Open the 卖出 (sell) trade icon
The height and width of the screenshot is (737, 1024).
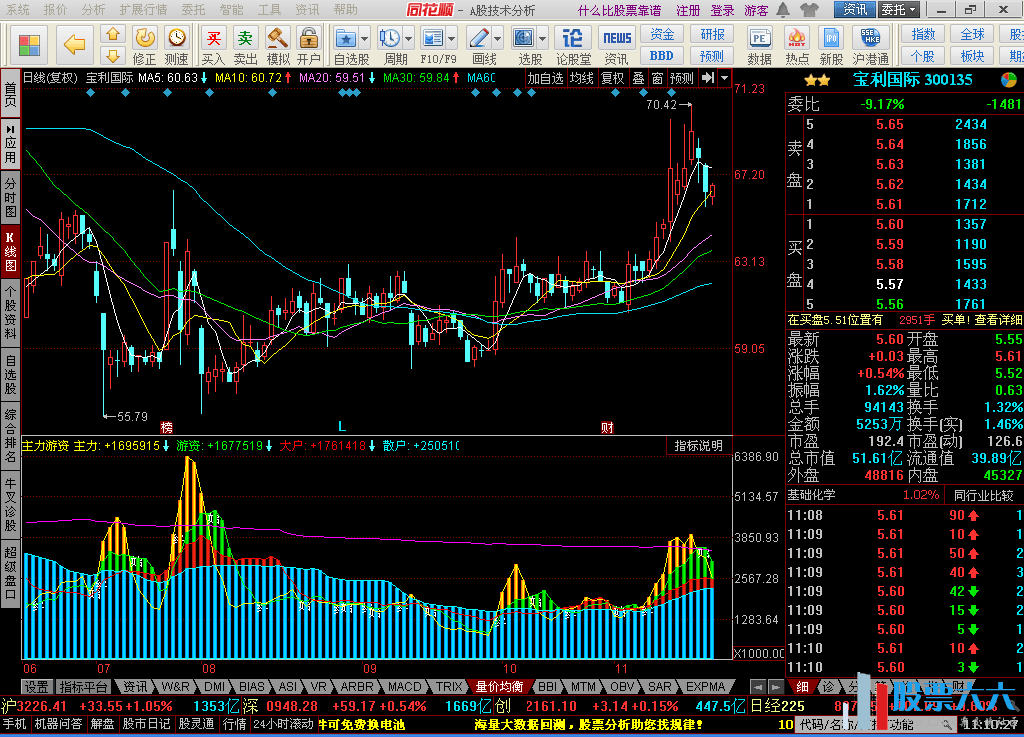click(245, 40)
